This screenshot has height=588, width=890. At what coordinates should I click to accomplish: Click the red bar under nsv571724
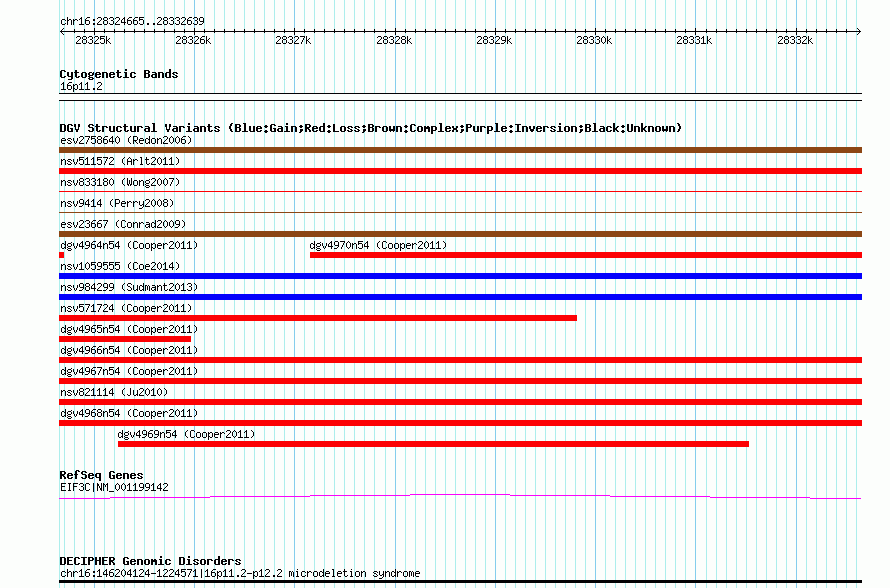(318, 318)
